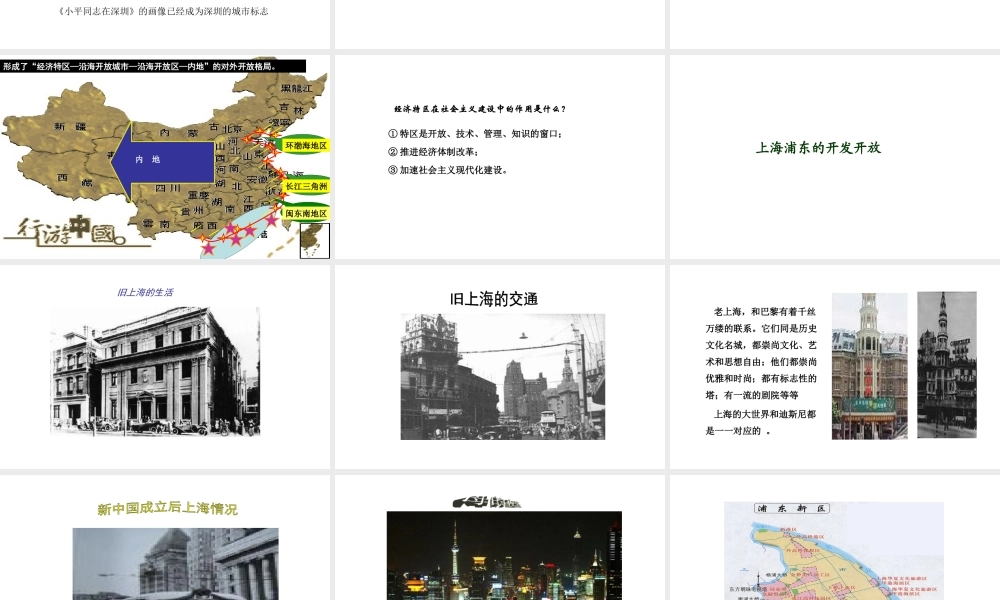1000x600 pixels.
Task: Open the 浦东新区 map slide
Action: pyautogui.click(x=833, y=550)
